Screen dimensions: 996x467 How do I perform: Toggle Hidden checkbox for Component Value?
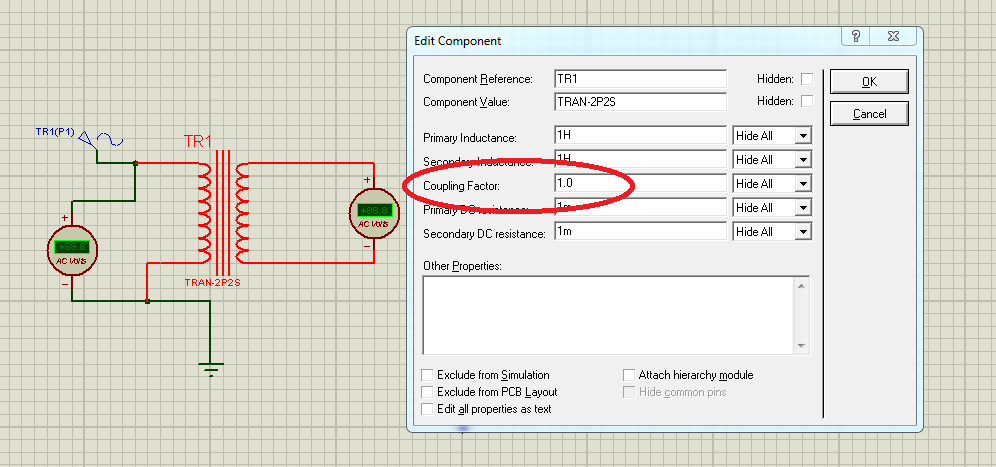coord(807,101)
